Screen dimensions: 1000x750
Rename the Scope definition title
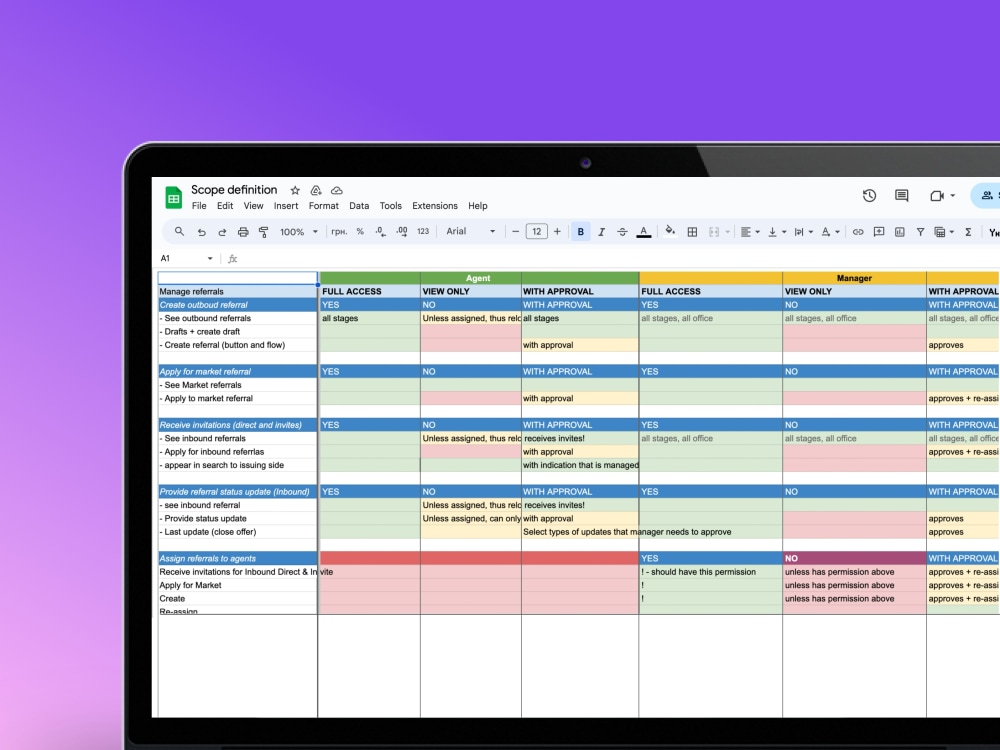234,189
